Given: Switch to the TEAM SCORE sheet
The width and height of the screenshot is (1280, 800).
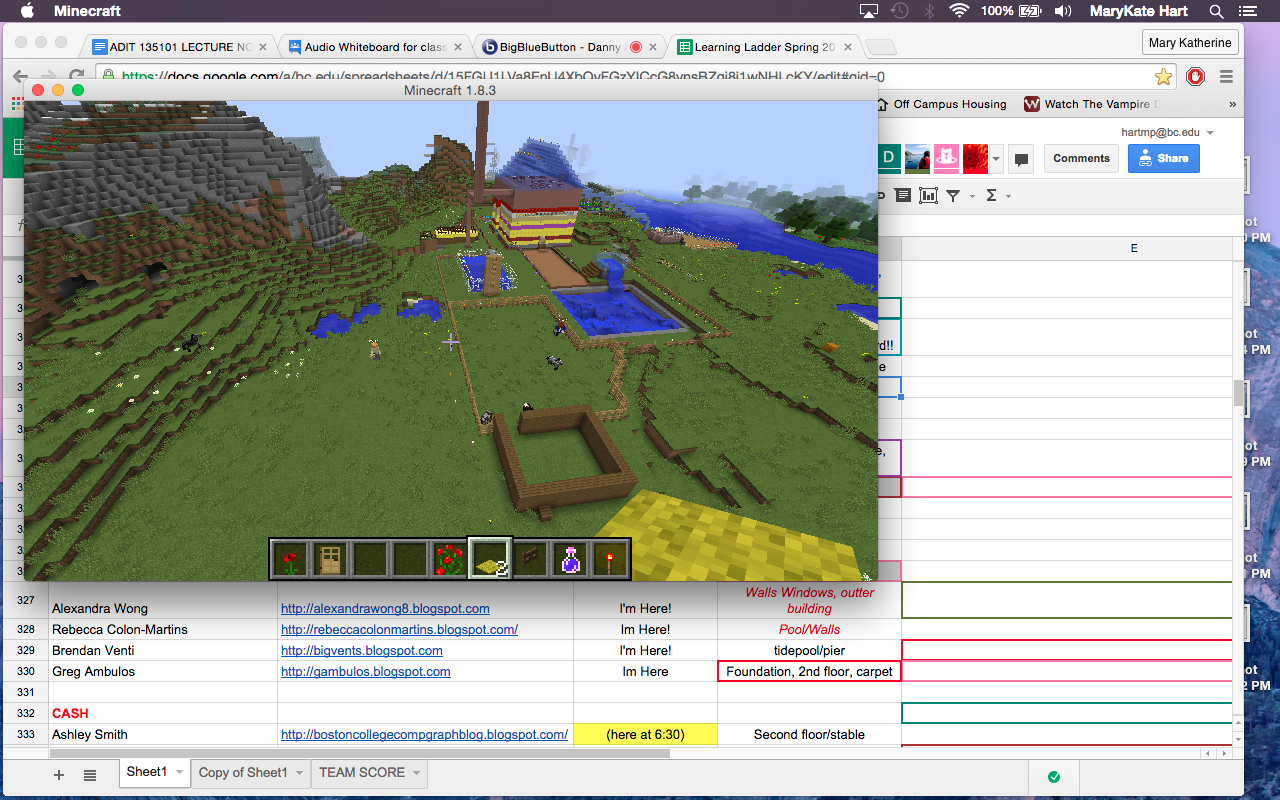Looking at the screenshot, I should [371, 773].
